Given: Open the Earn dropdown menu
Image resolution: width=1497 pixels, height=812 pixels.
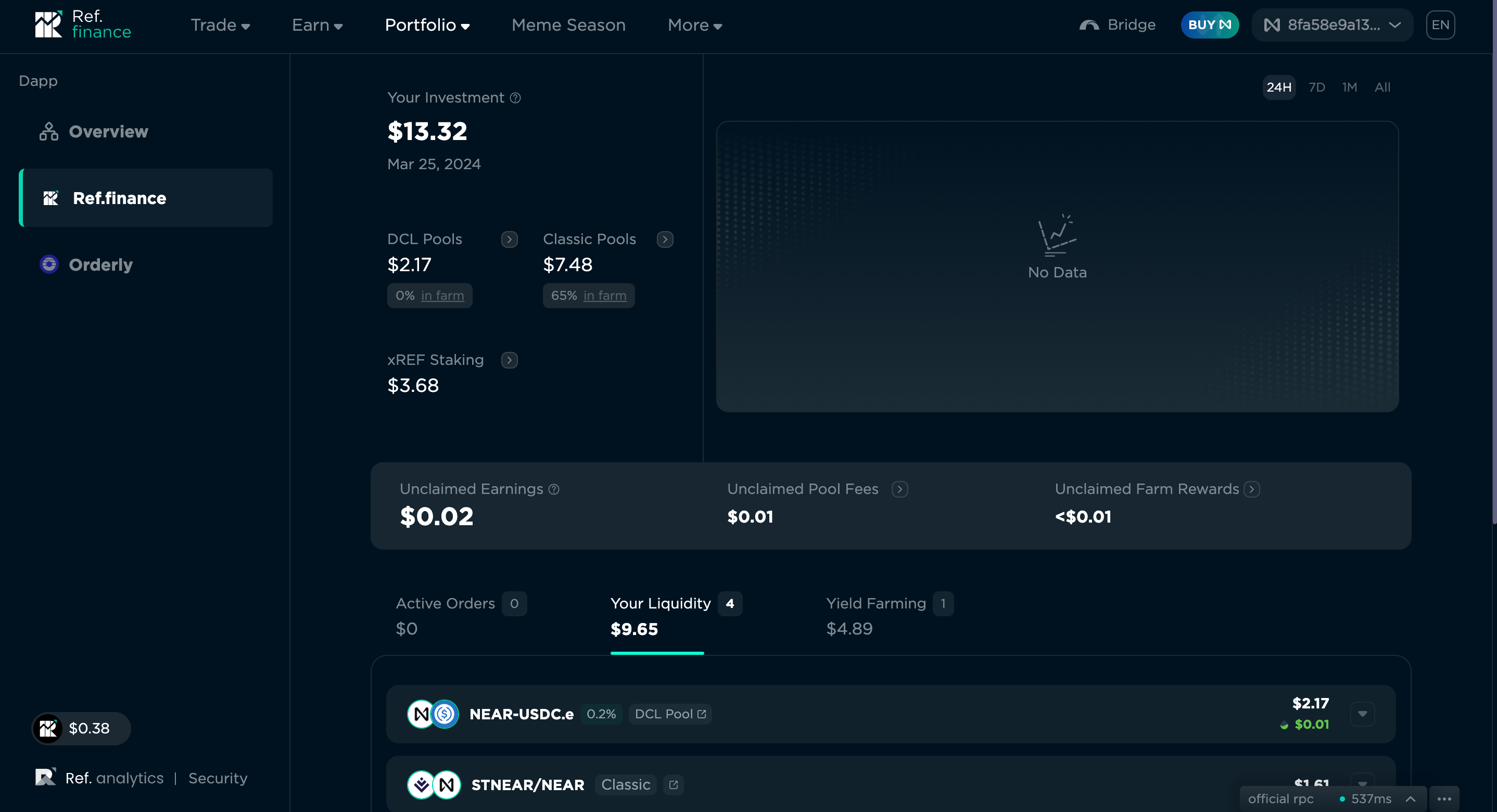Looking at the screenshot, I should [x=318, y=25].
